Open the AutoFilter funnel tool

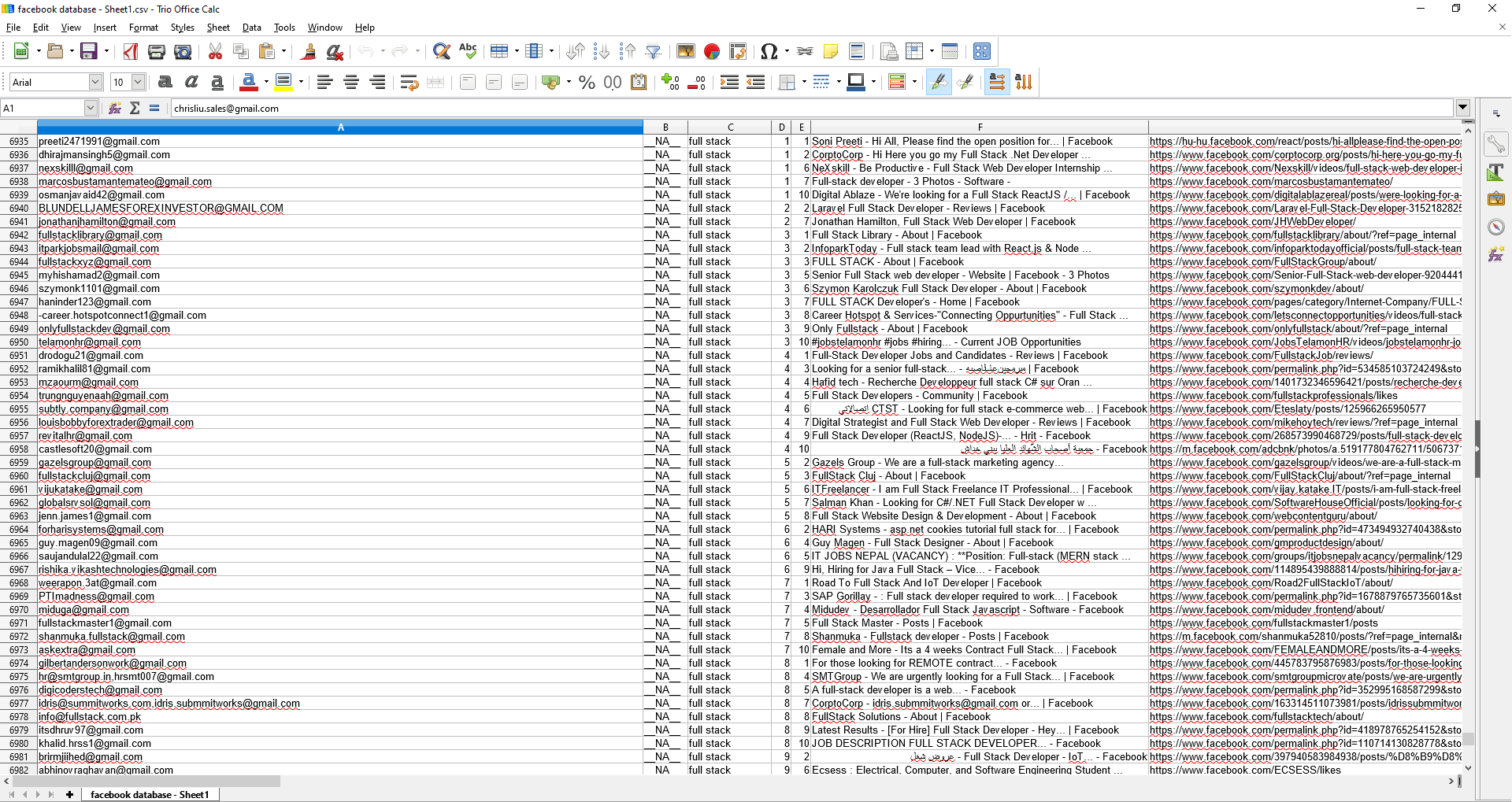pyautogui.click(x=653, y=52)
